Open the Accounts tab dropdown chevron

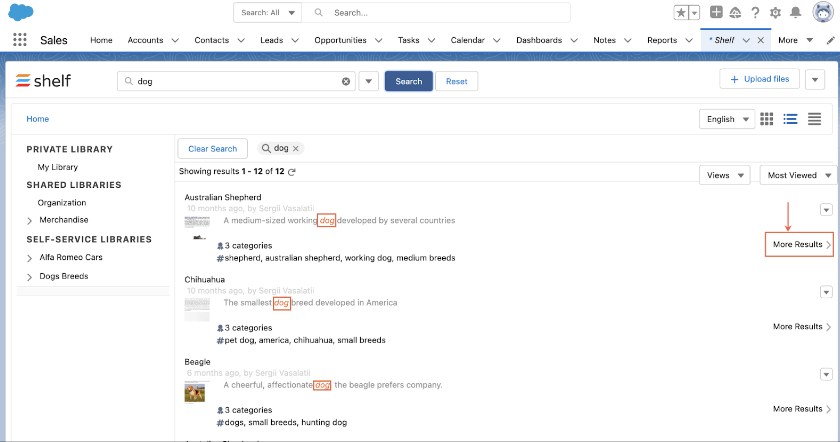click(175, 40)
